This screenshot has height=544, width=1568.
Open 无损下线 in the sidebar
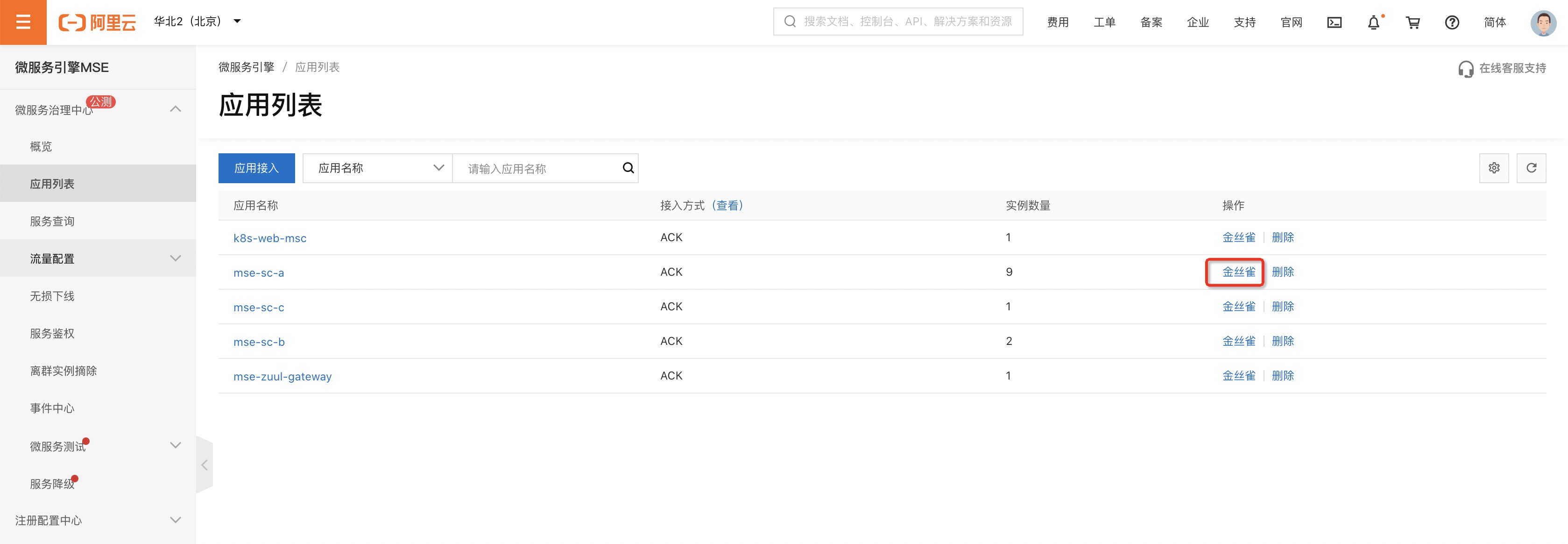[x=52, y=296]
